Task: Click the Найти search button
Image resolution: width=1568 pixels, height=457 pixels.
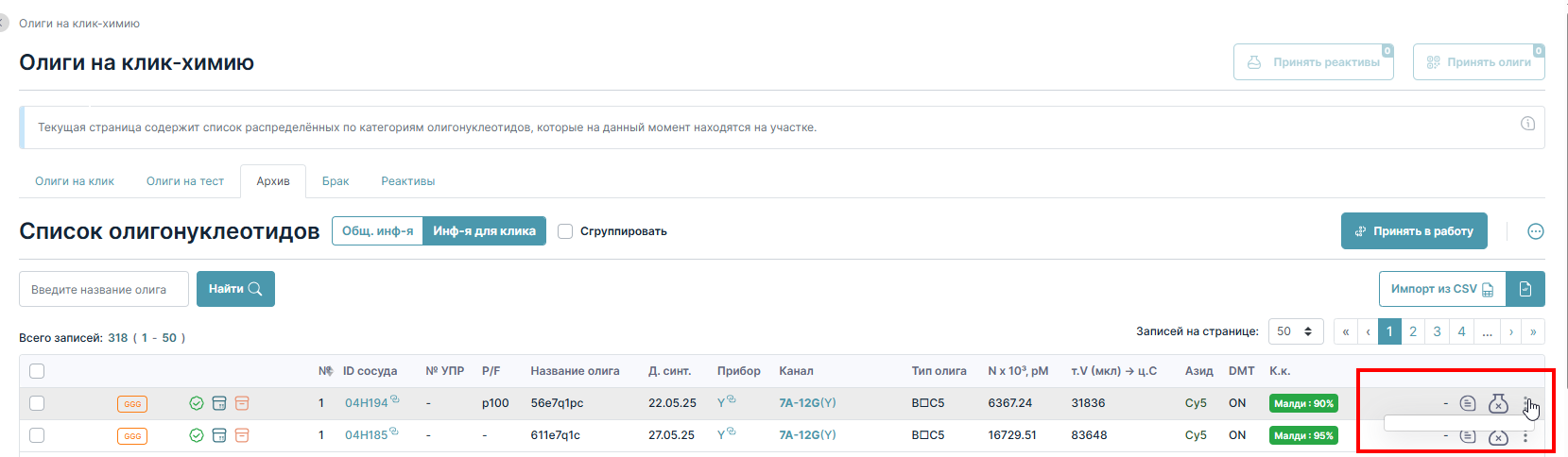Action: pyautogui.click(x=235, y=289)
